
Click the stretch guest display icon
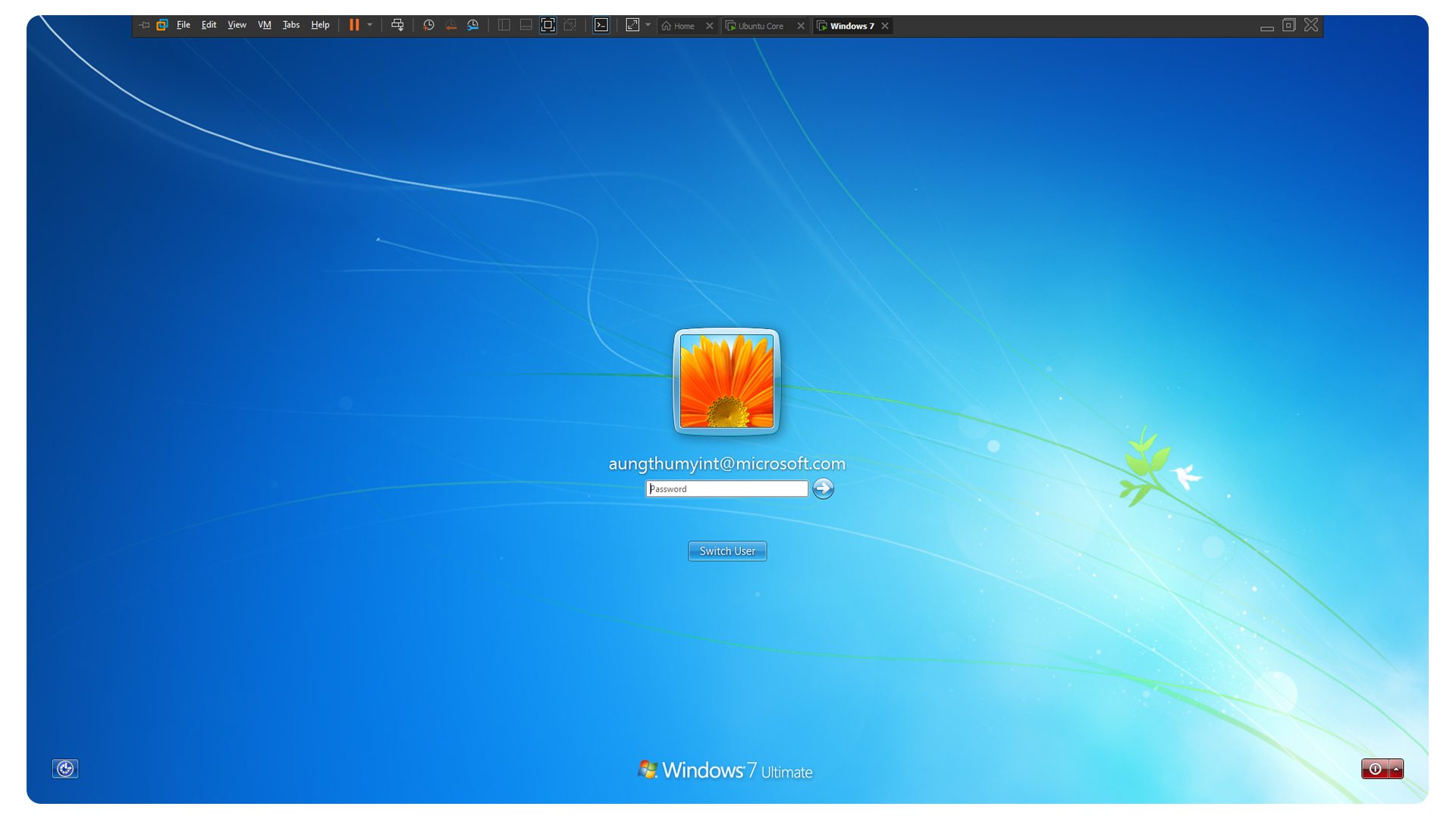point(632,25)
